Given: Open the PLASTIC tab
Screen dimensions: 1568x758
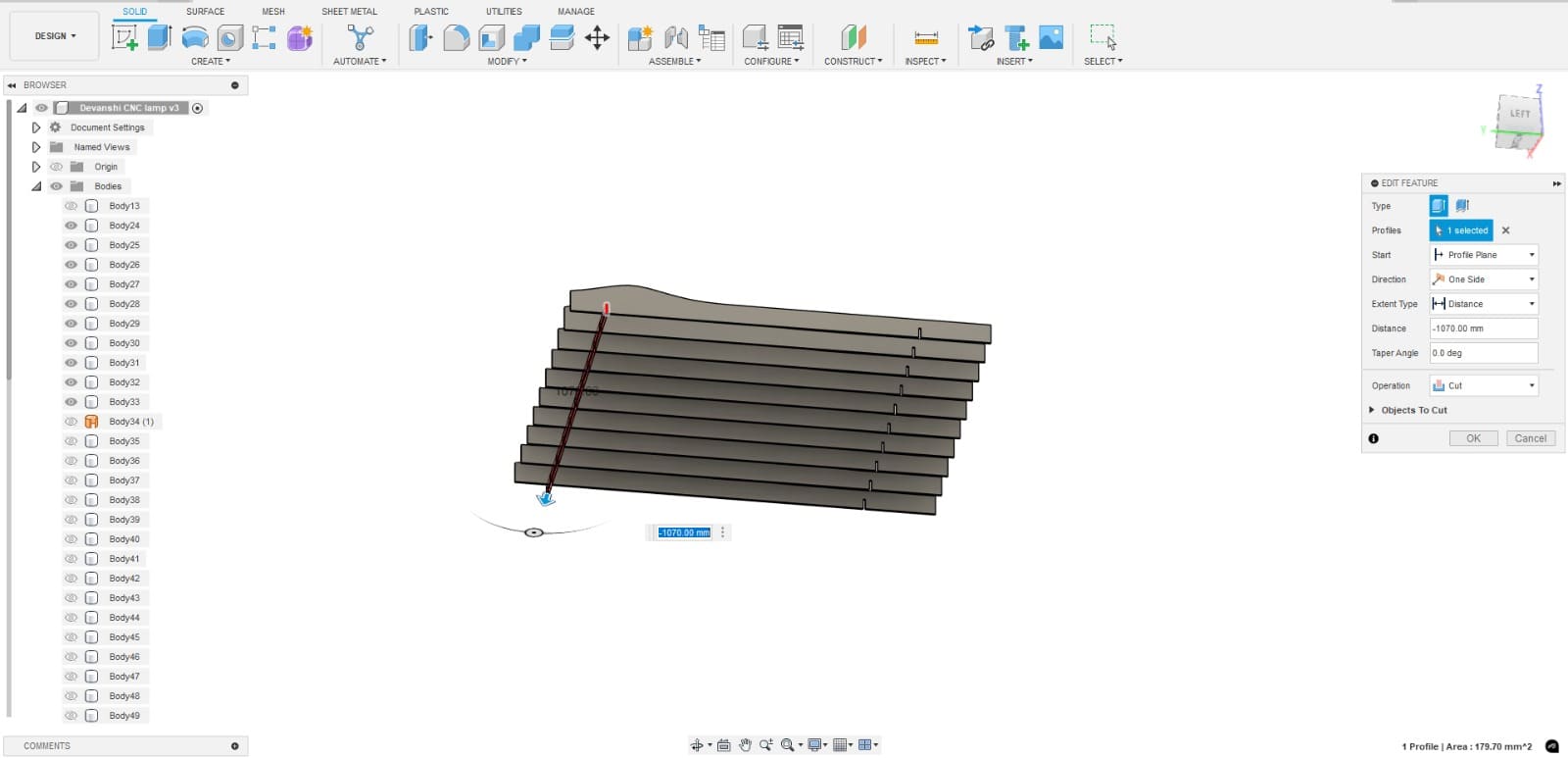Looking at the screenshot, I should click(431, 12).
